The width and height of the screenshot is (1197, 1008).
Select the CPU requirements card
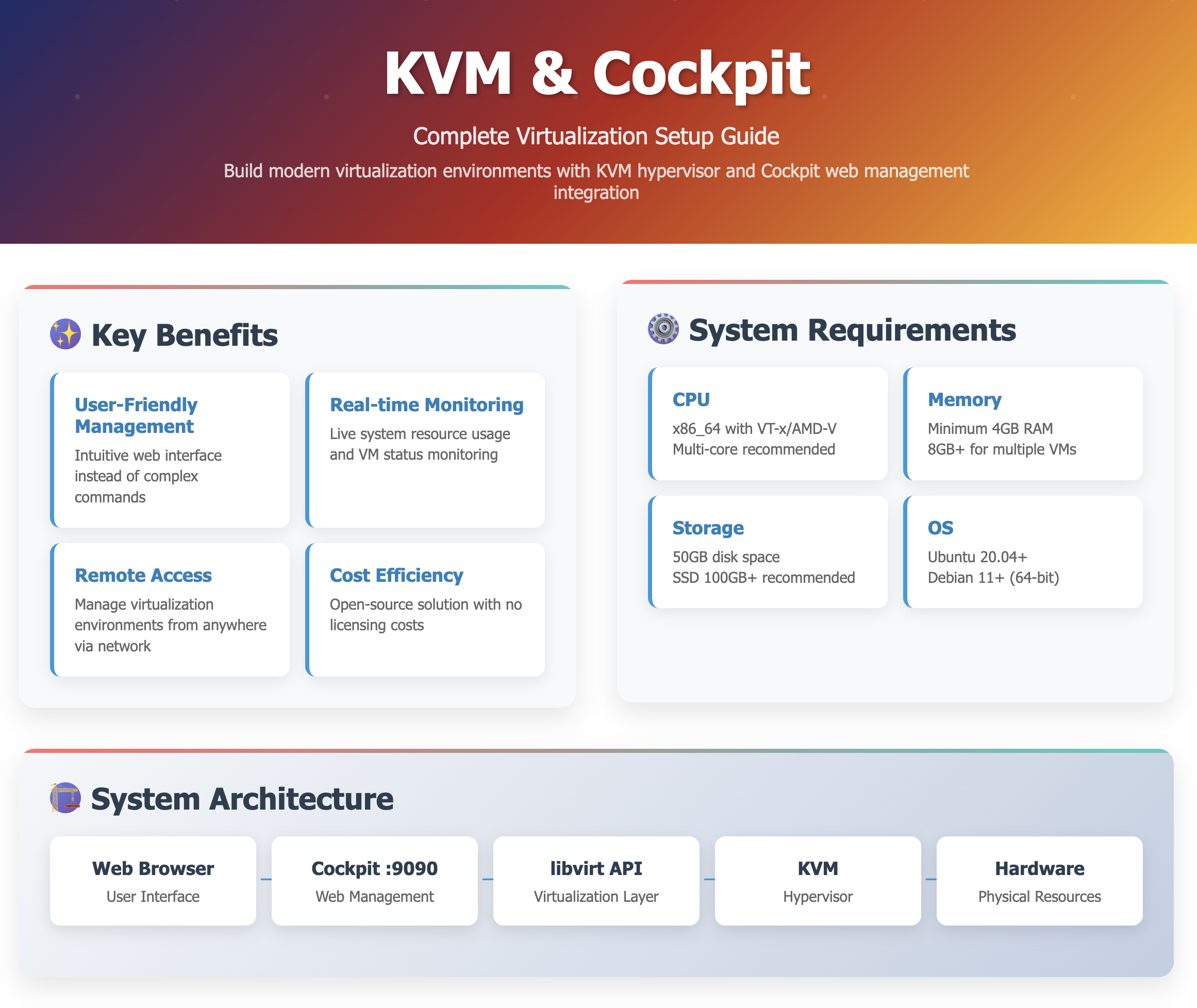tap(768, 424)
